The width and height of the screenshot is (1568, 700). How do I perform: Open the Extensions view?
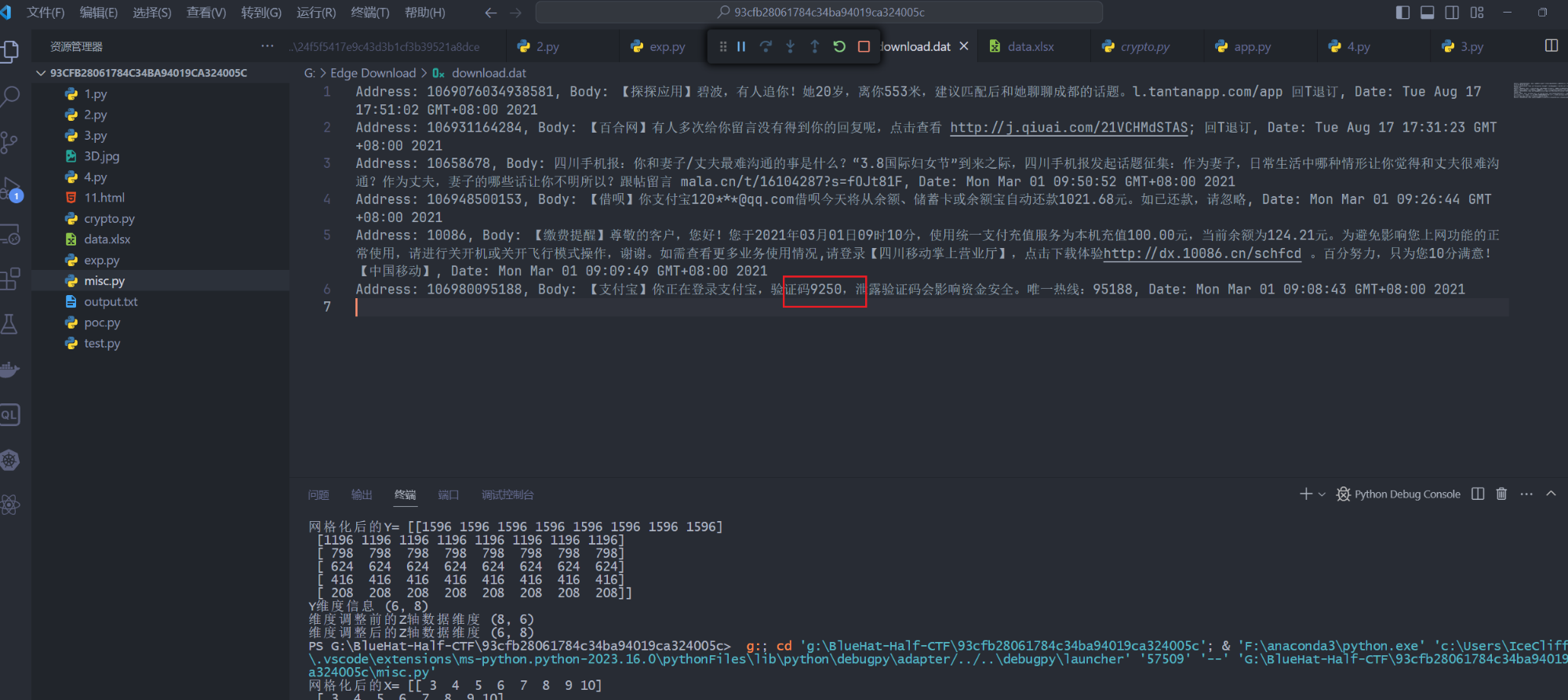pos(10,279)
